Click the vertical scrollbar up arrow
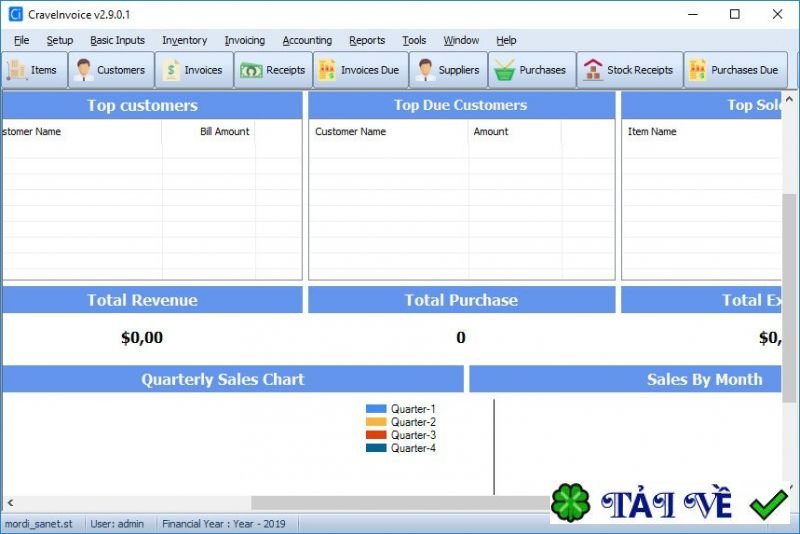The width and height of the screenshot is (800, 534). (789, 99)
